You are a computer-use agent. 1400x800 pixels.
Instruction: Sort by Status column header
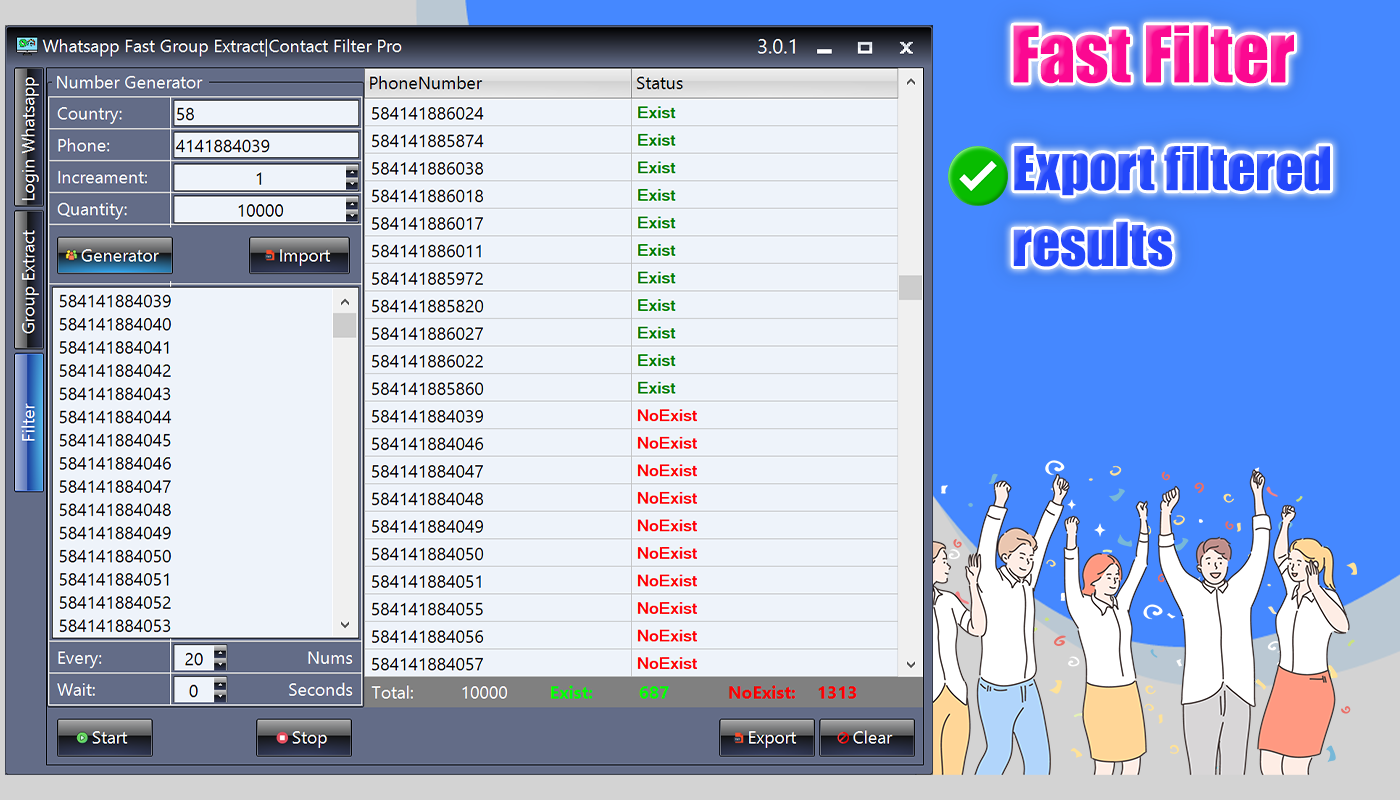click(765, 83)
